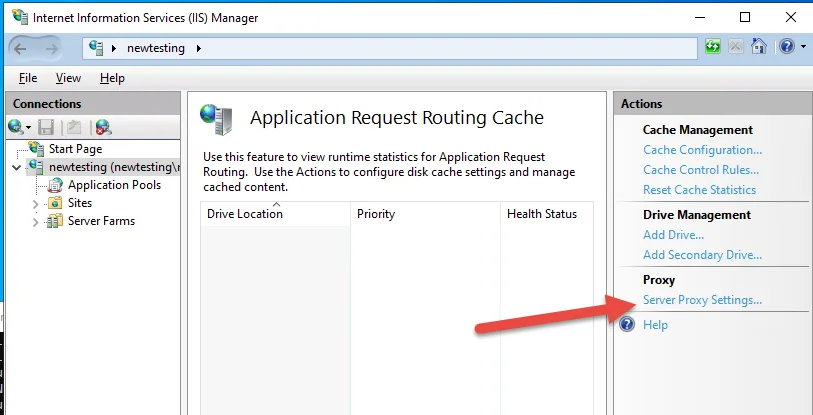Open Server Proxy Settings link
This screenshot has width=813, height=415.
[702, 300]
